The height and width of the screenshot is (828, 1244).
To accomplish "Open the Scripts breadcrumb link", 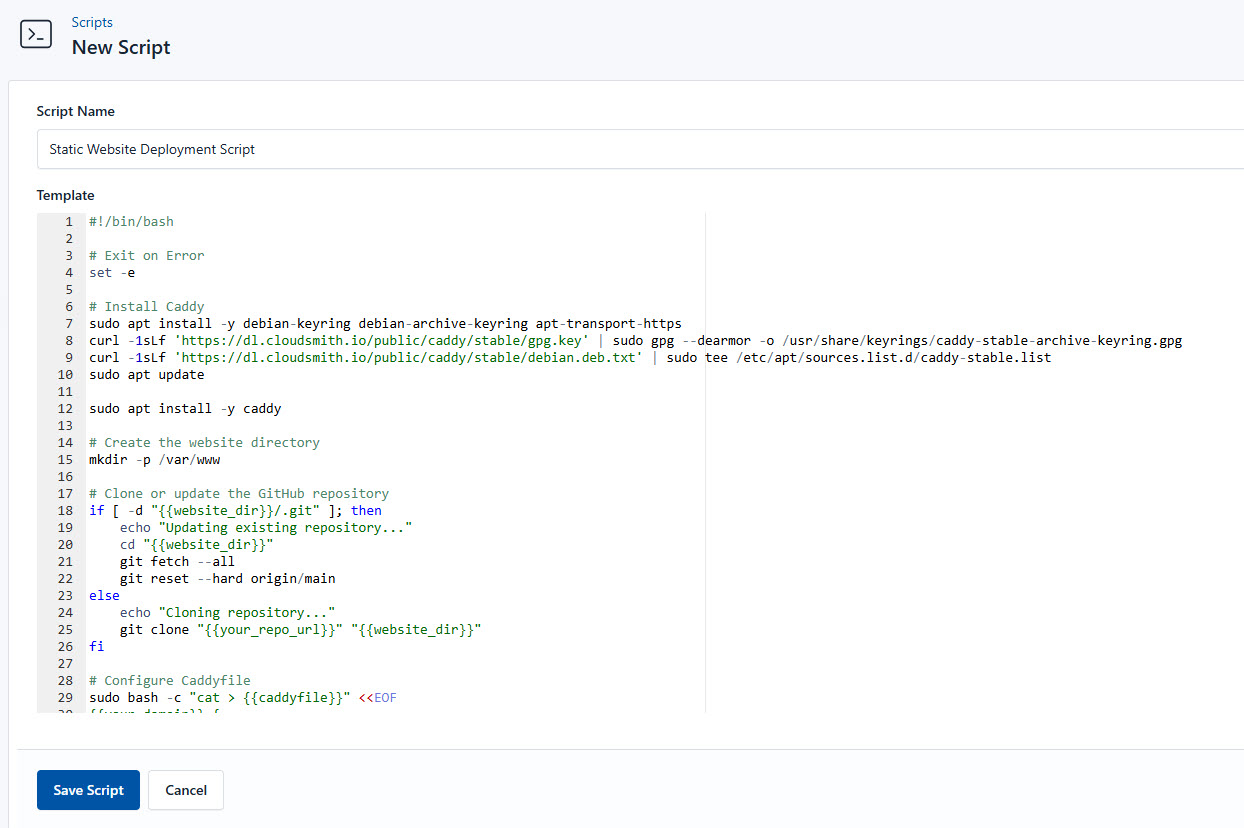I will click(91, 22).
